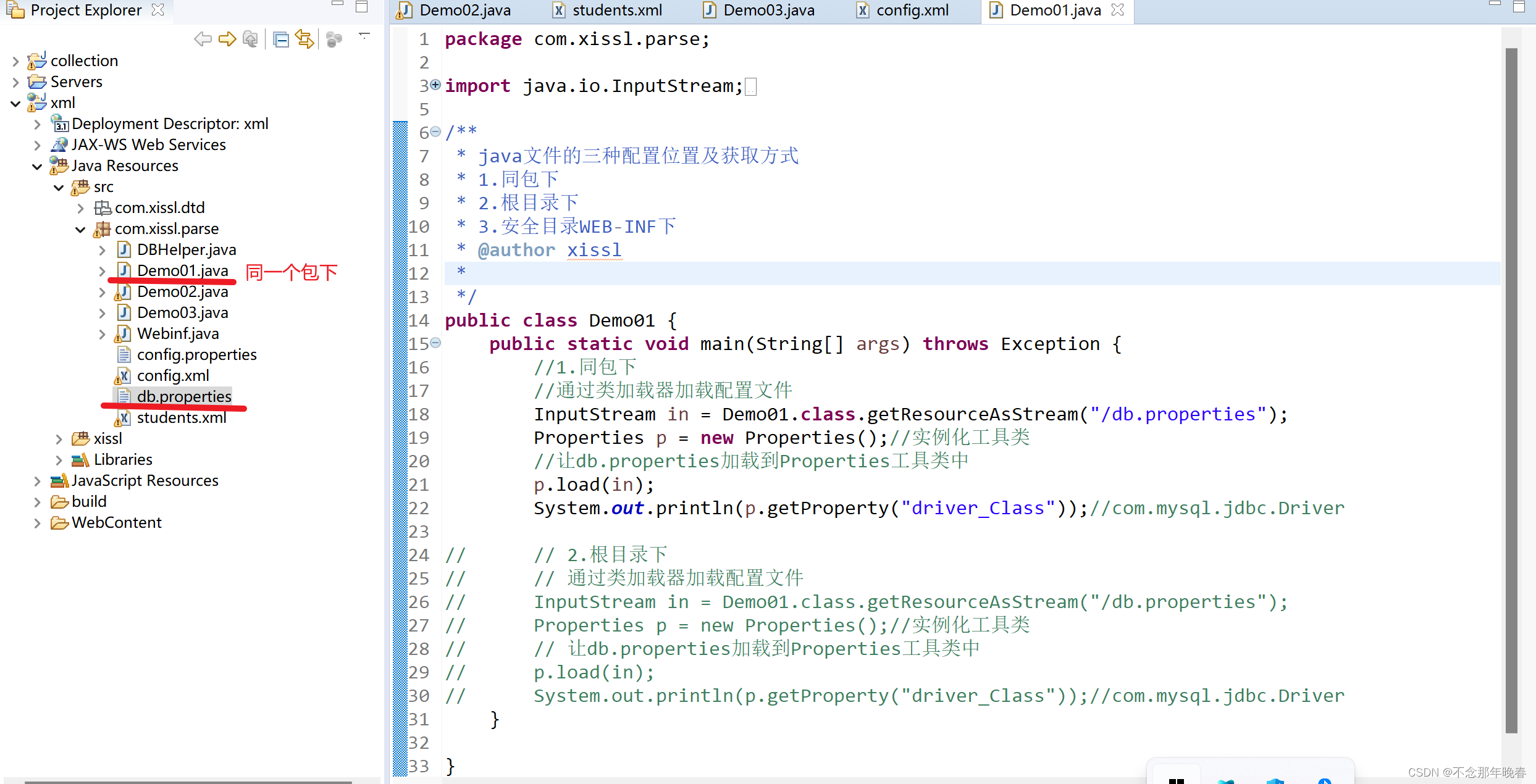The height and width of the screenshot is (784, 1536).
Task: Expand the import declarations fold at line 3
Action: [x=435, y=86]
